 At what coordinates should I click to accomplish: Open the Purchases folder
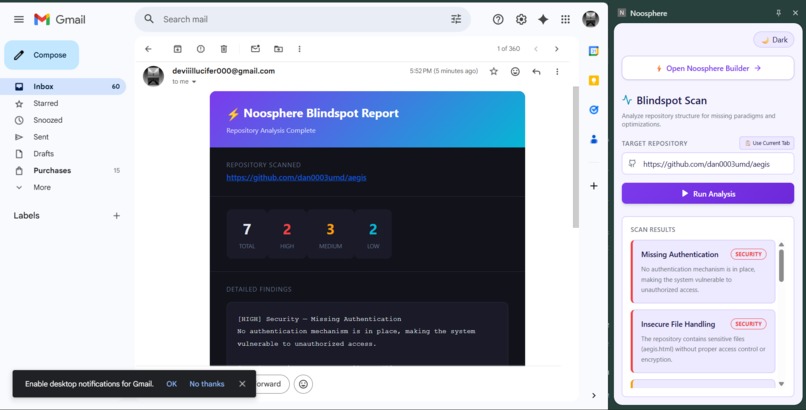pos(63,170)
